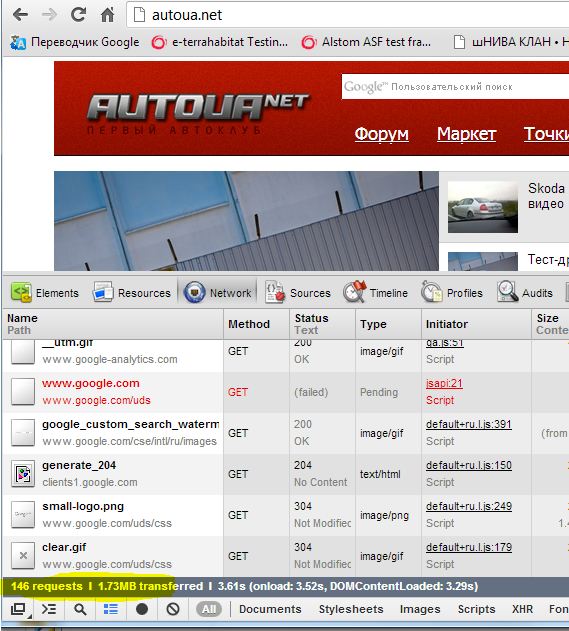Click the Google custom search field
569x631 pixels.
455,87
